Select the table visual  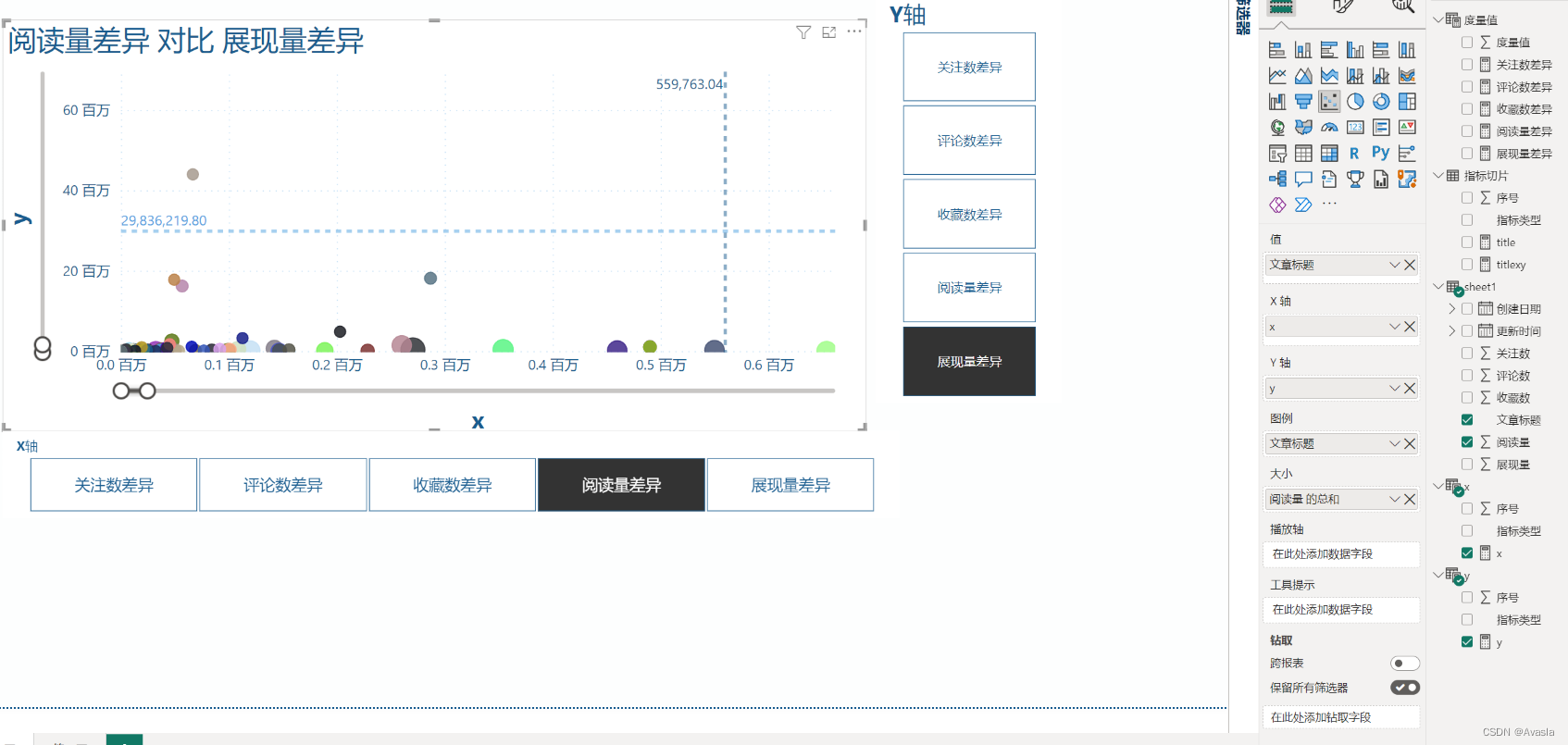tap(1303, 154)
